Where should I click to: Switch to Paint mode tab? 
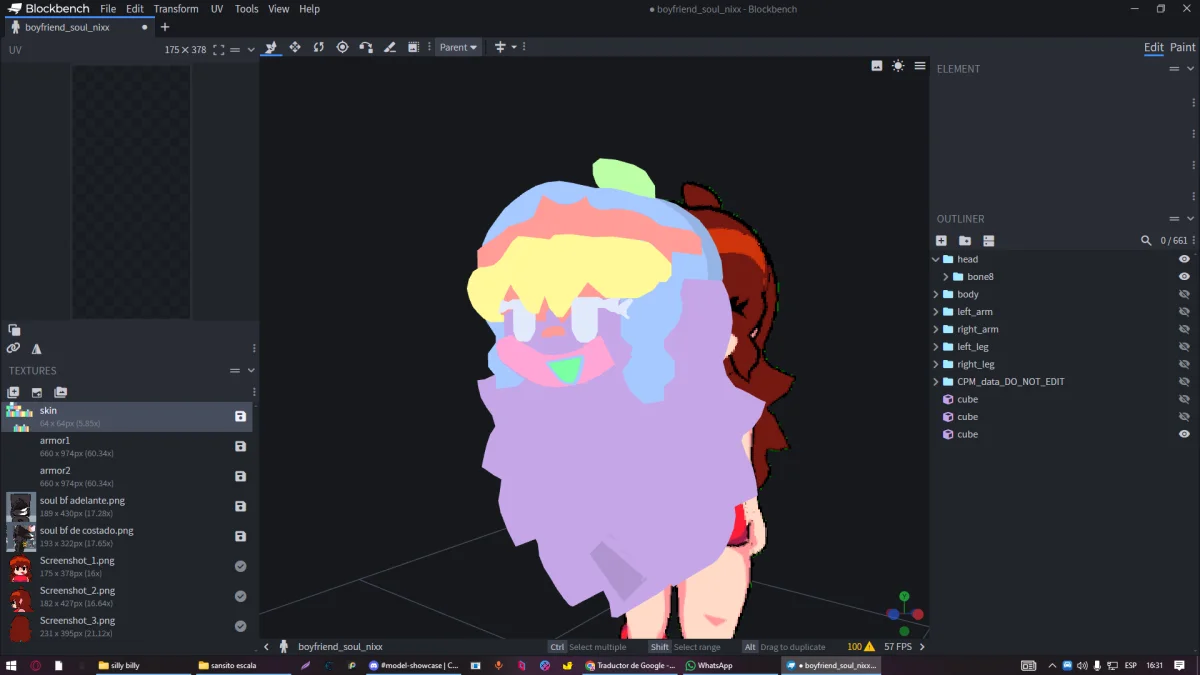click(1182, 47)
